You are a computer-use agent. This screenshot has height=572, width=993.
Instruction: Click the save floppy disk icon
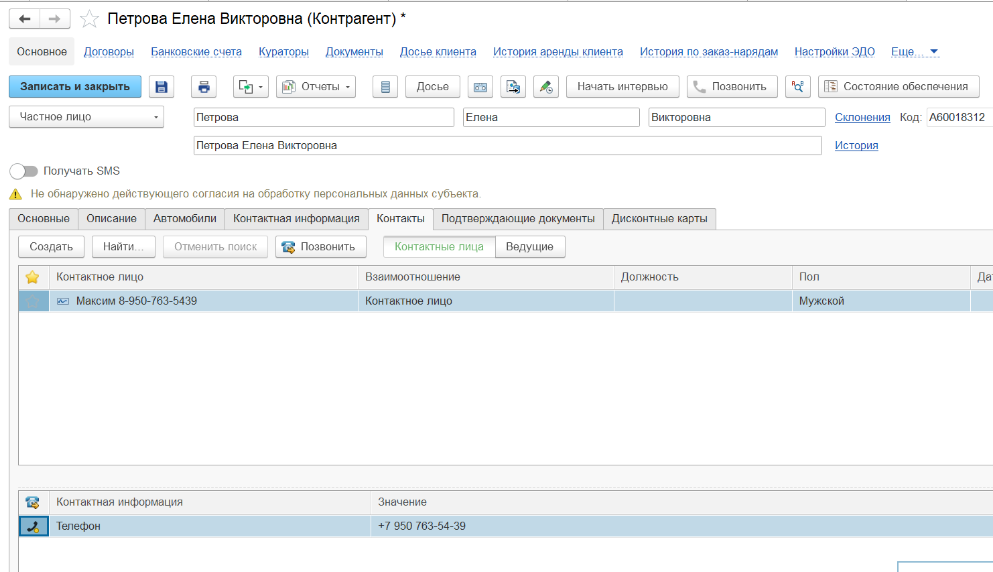coord(161,87)
